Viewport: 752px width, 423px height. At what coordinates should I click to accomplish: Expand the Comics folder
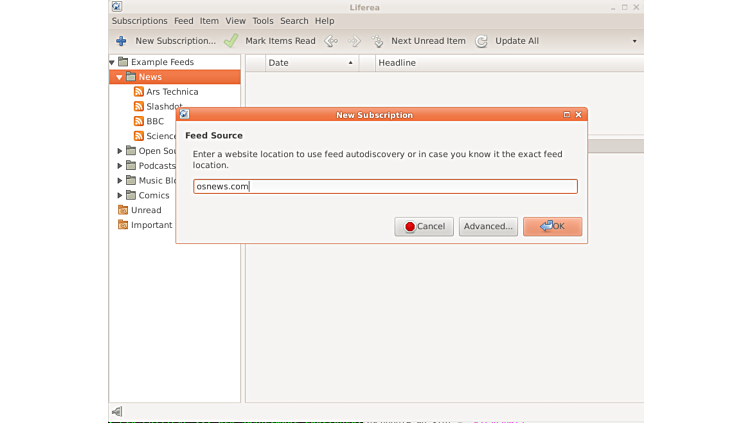(120, 195)
